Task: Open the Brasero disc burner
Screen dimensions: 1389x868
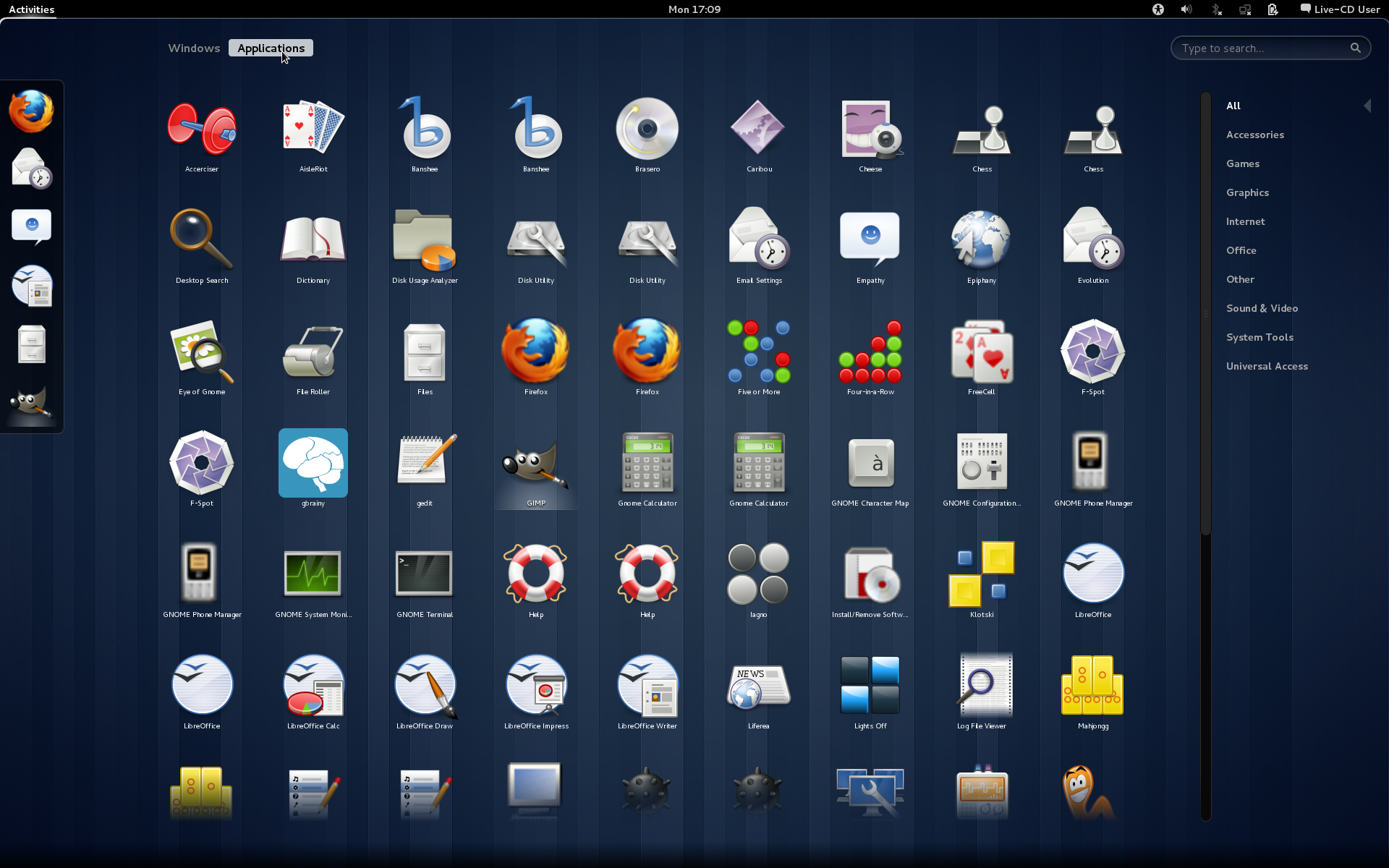Action: (647, 136)
